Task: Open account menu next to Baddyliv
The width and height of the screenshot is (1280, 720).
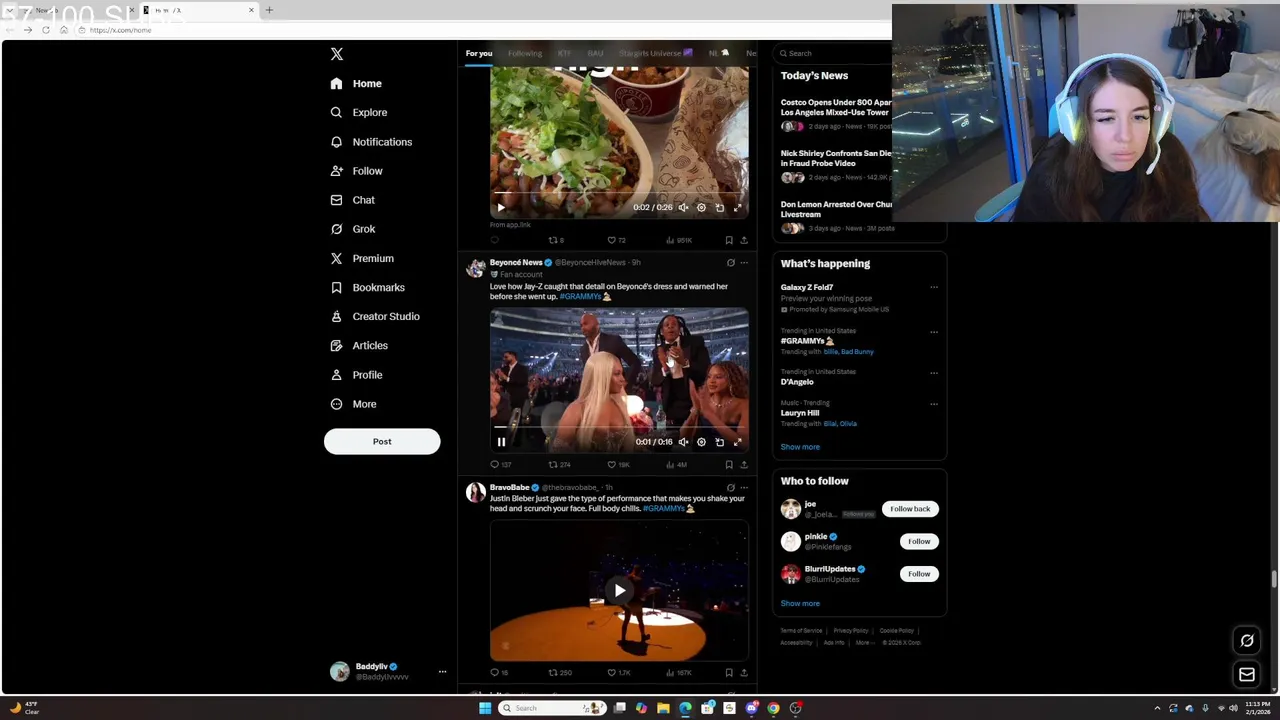Action: pyautogui.click(x=442, y=672)
